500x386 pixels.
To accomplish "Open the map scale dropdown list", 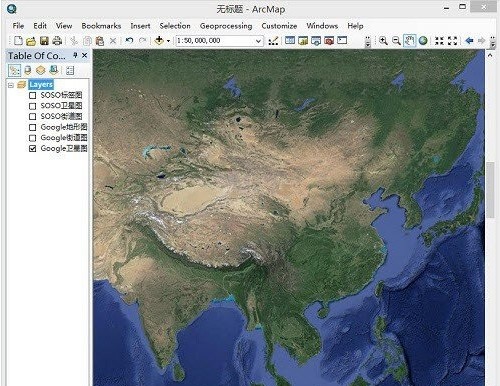I will (258, 41).
